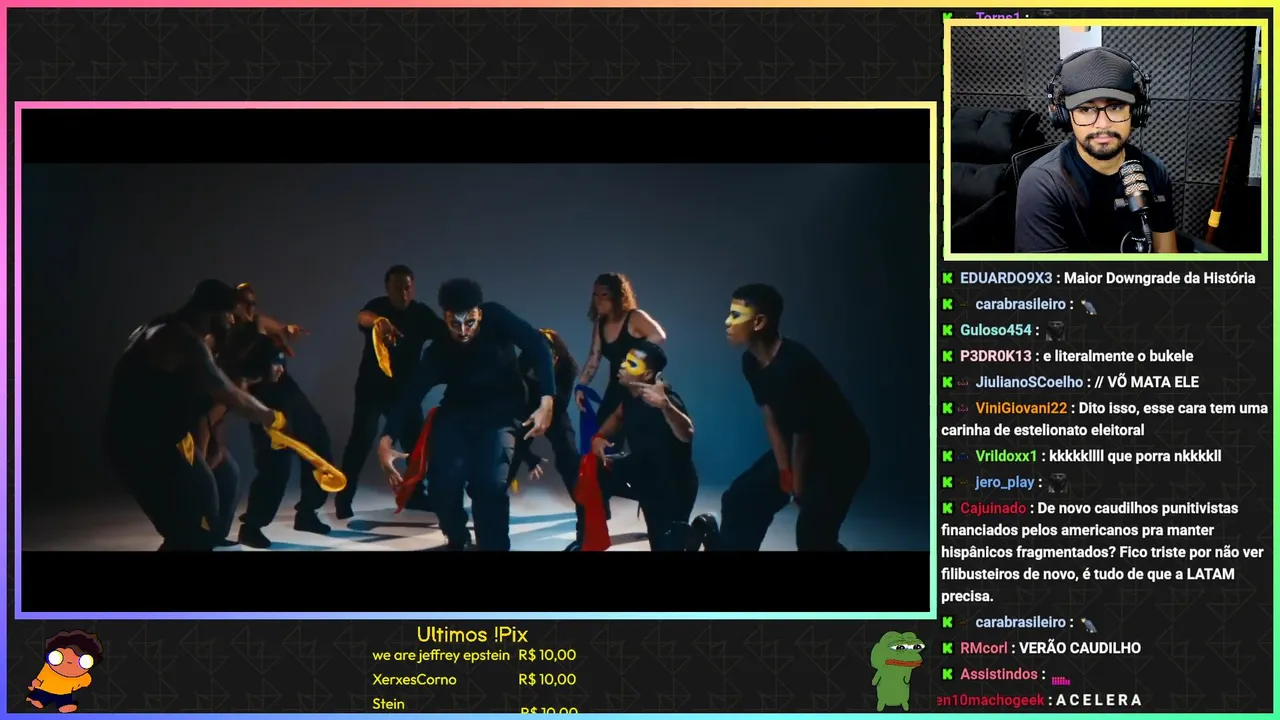Click the Kick badge beside JiulianoSCoelho
The height and width of the screenshot is (720, 1280).
[947, 382]
